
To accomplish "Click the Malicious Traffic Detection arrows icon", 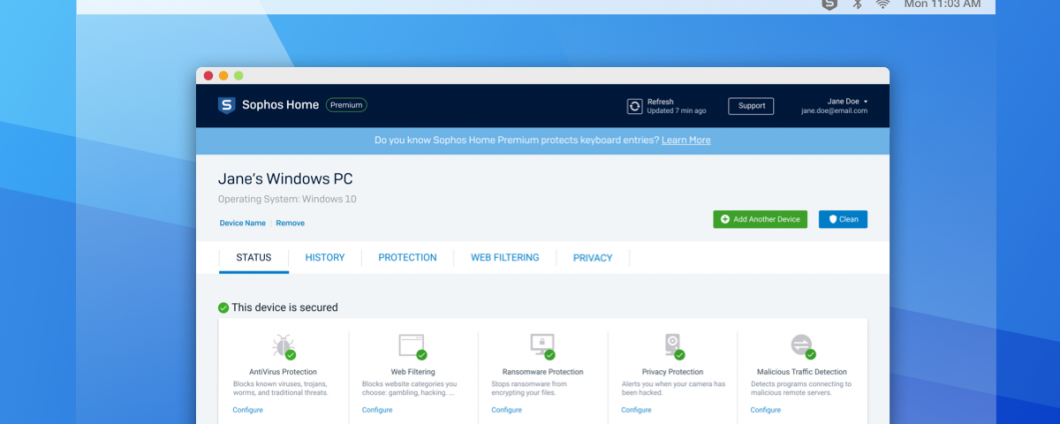I will point(802,346).
